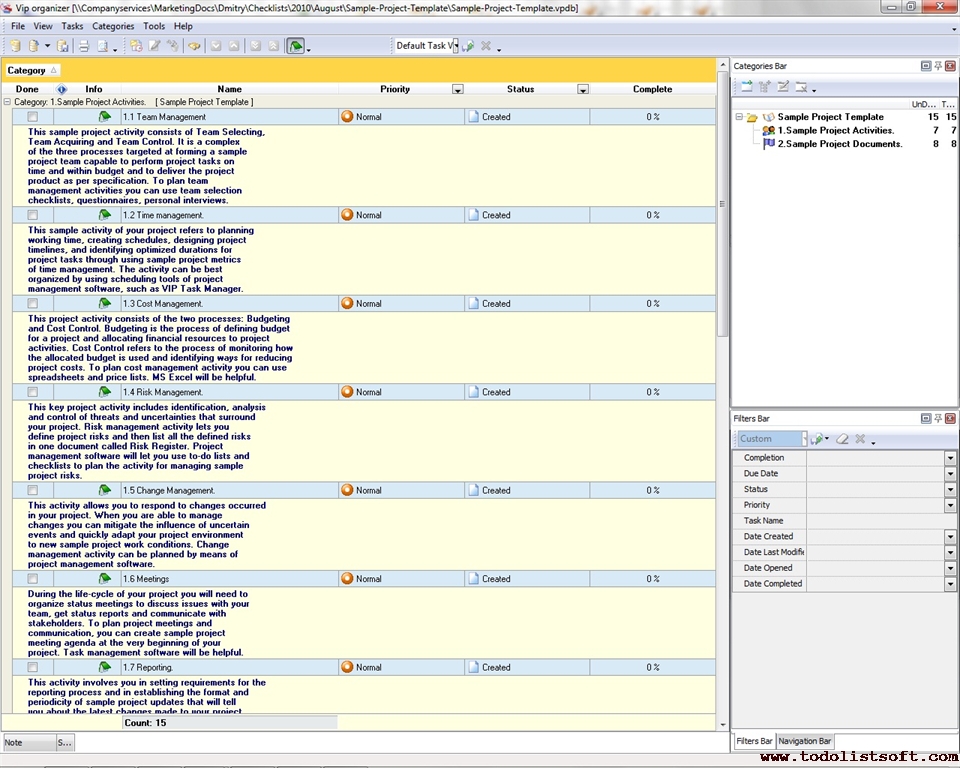960x768 pixels.
Task: Click the first icon in Categories Bar toolbar
Action: click(x=746, y=88)
